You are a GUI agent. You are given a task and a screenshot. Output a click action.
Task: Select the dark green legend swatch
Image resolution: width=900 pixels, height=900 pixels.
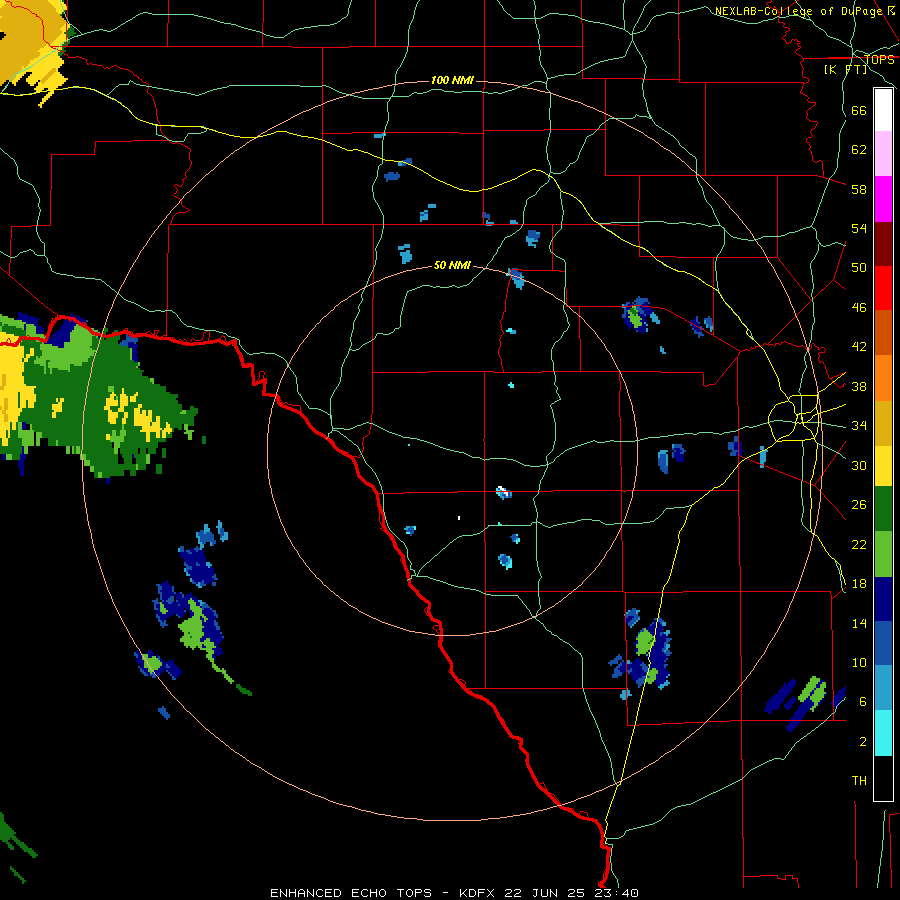click(x=883, y=509)
